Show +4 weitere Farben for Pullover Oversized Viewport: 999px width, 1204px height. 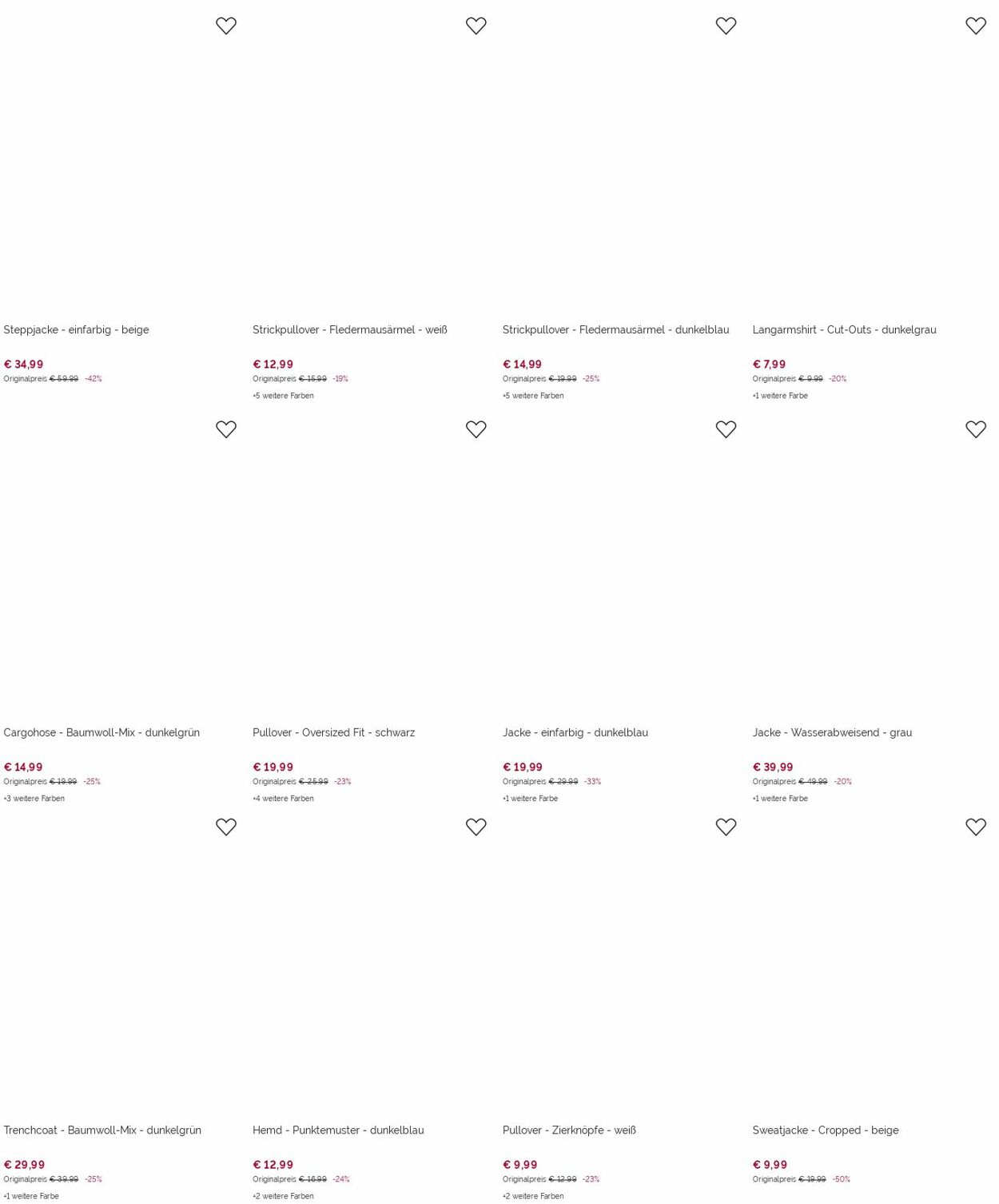[283, 799]
